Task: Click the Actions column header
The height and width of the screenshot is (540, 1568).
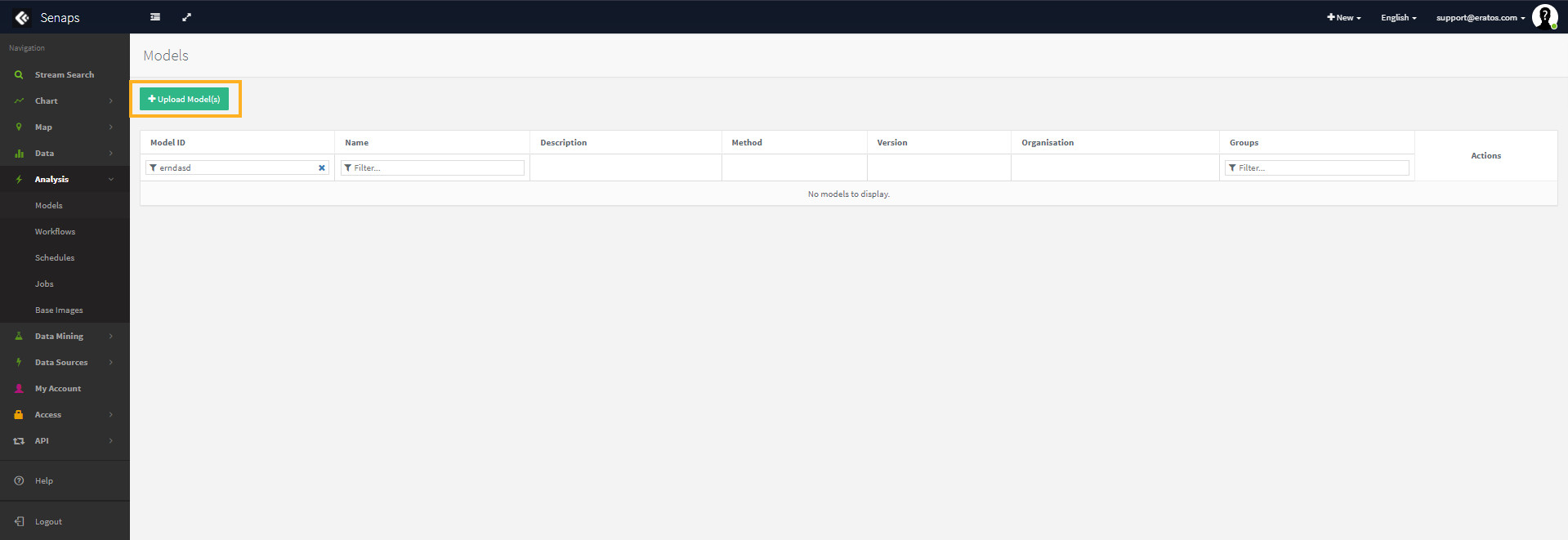Action: tap(1485, 155)
